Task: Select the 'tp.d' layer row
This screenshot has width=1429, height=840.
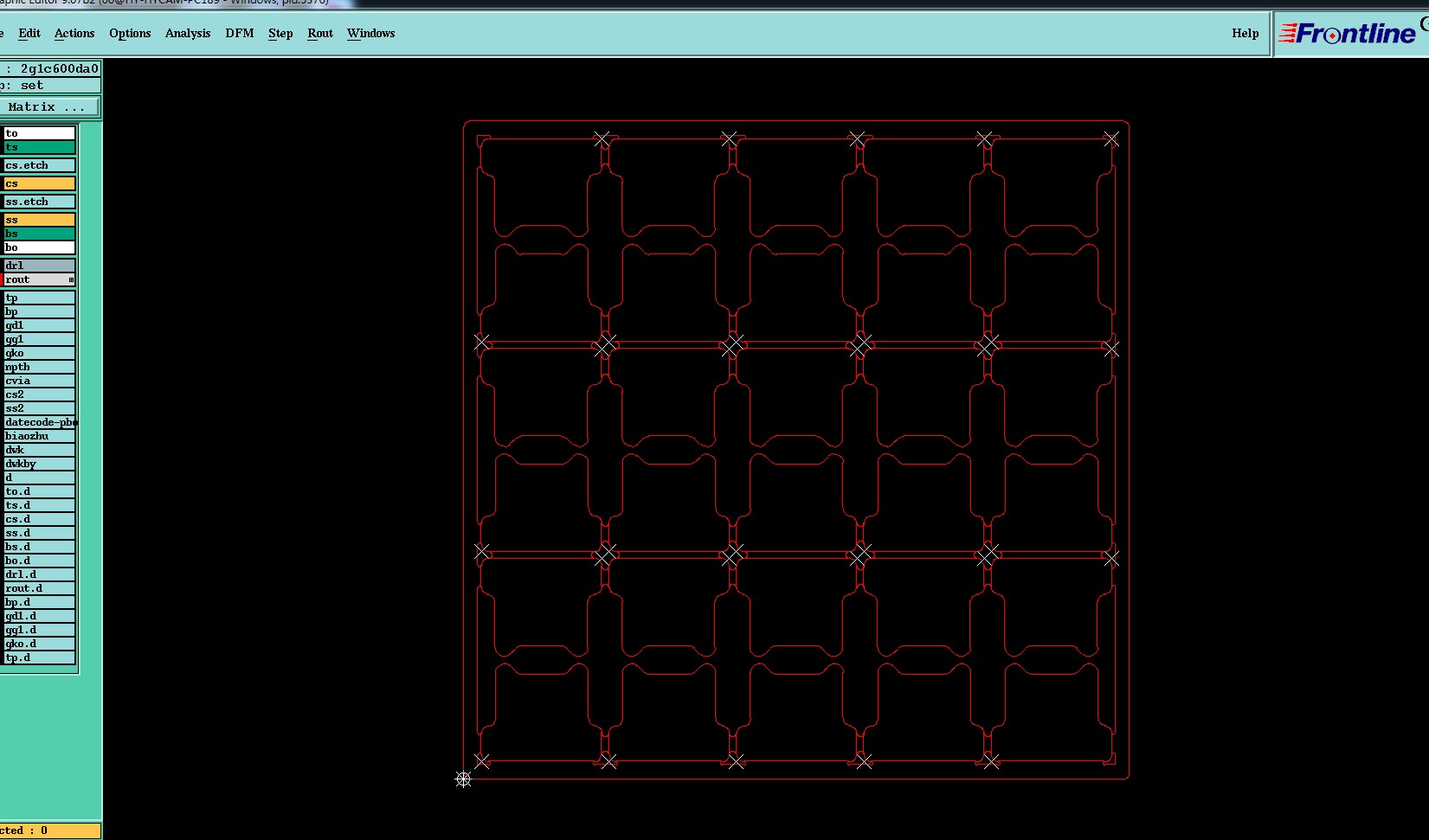Action: pos(39,657)
